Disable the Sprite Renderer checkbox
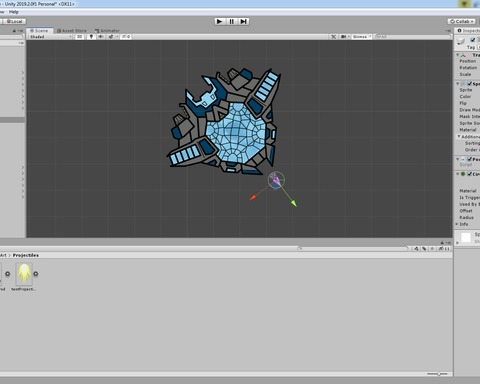The width and height of the screenshot is (480, 384). pyautogui.click(x=470, y=84)
